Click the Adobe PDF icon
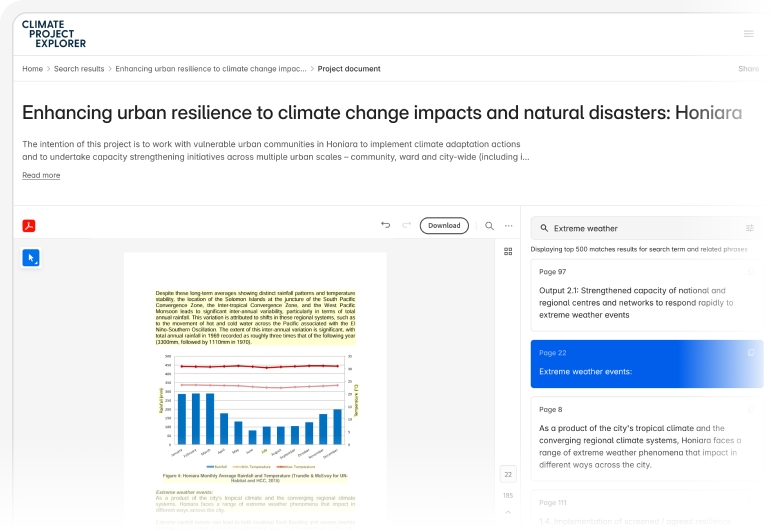774x531 pixels. click(30, 226)
